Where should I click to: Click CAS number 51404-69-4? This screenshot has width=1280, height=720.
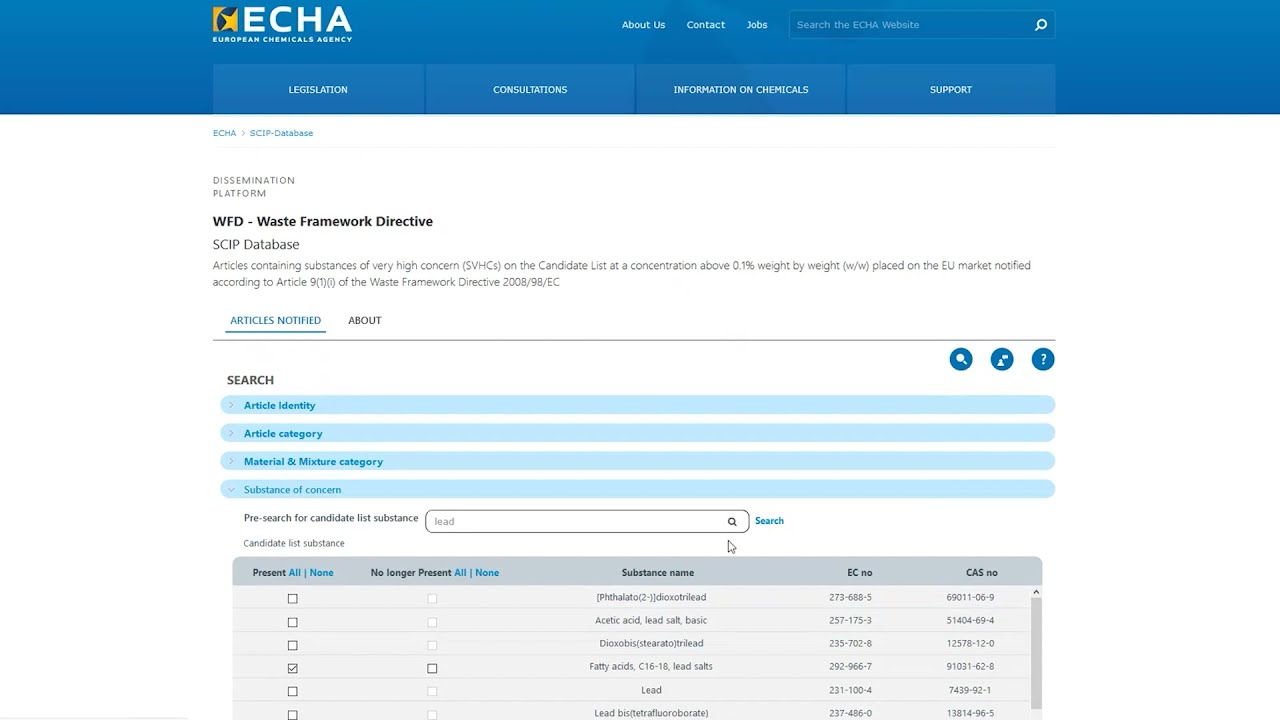point(970,621)
